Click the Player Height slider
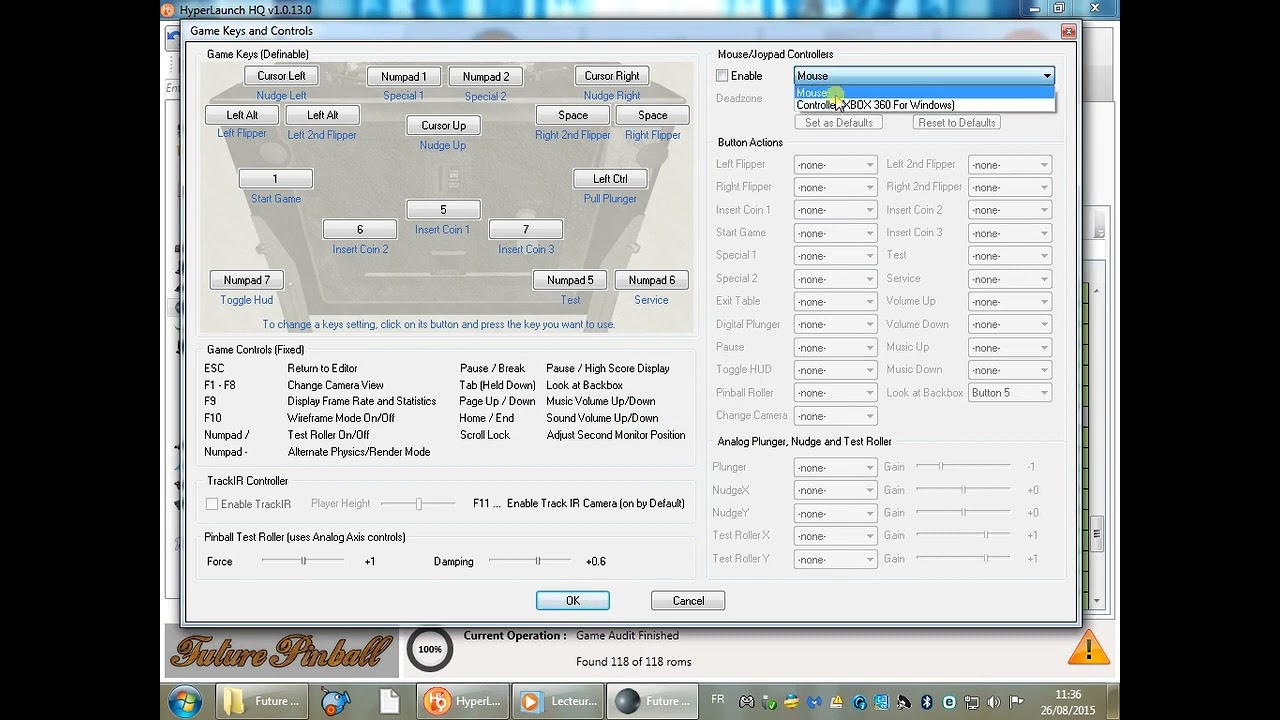This screenshot has width=1280, height=720. tap(418, 504)
